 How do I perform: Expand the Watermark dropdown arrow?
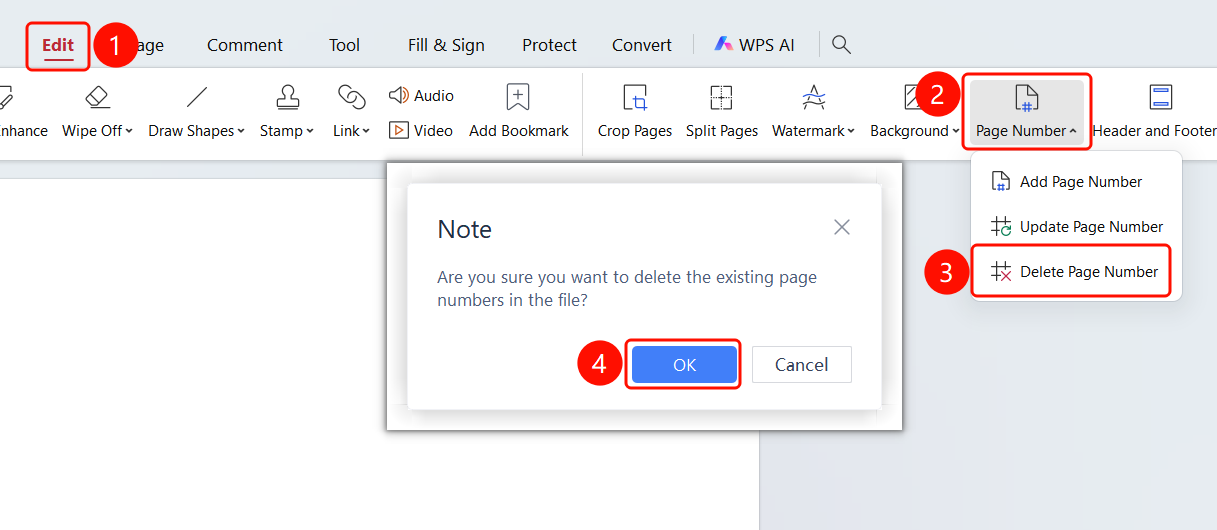(x=851, y=131)
